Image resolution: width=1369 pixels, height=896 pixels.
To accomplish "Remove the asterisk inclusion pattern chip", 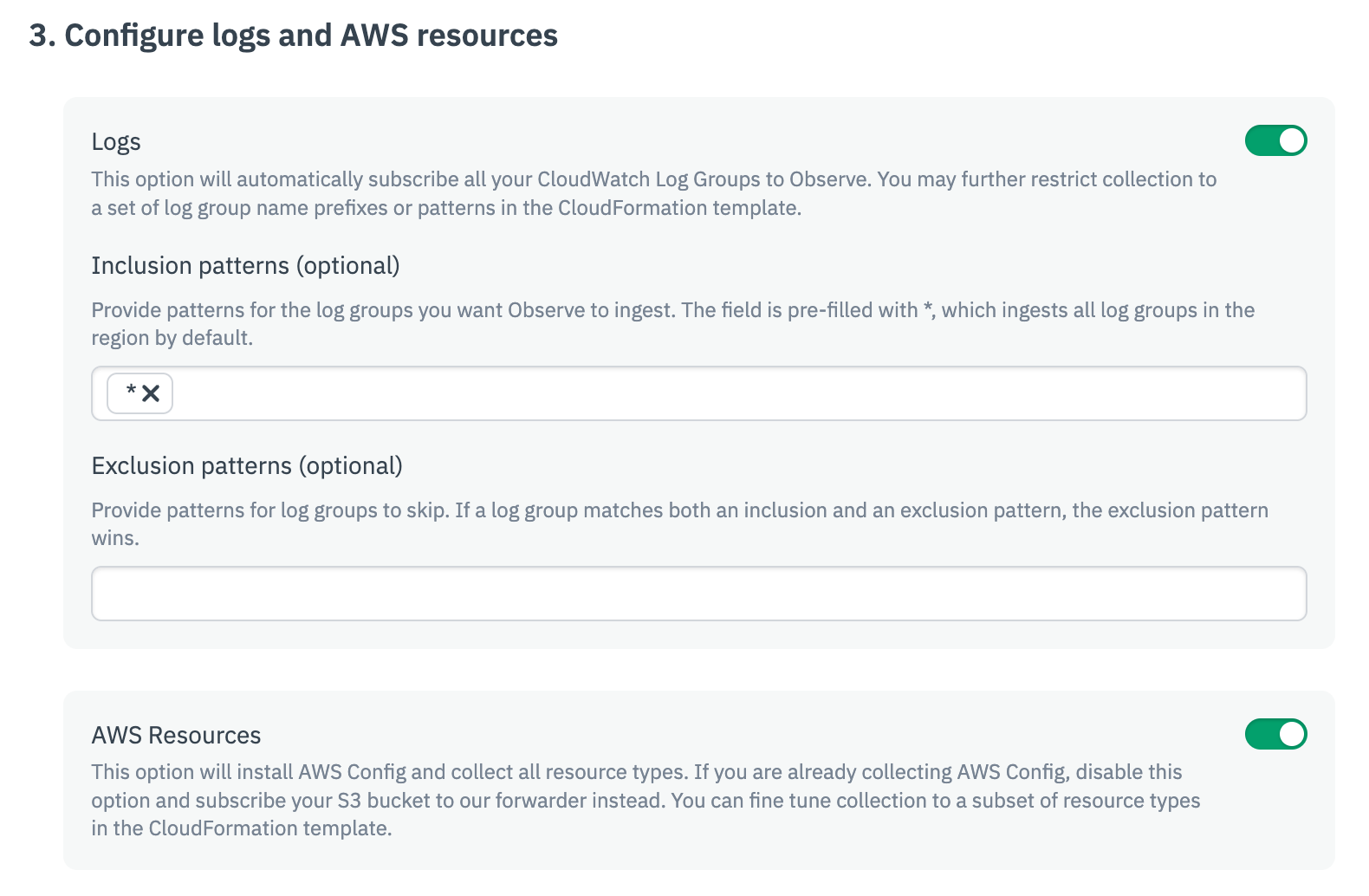I will pyautogui.click(x=151, y=394).
